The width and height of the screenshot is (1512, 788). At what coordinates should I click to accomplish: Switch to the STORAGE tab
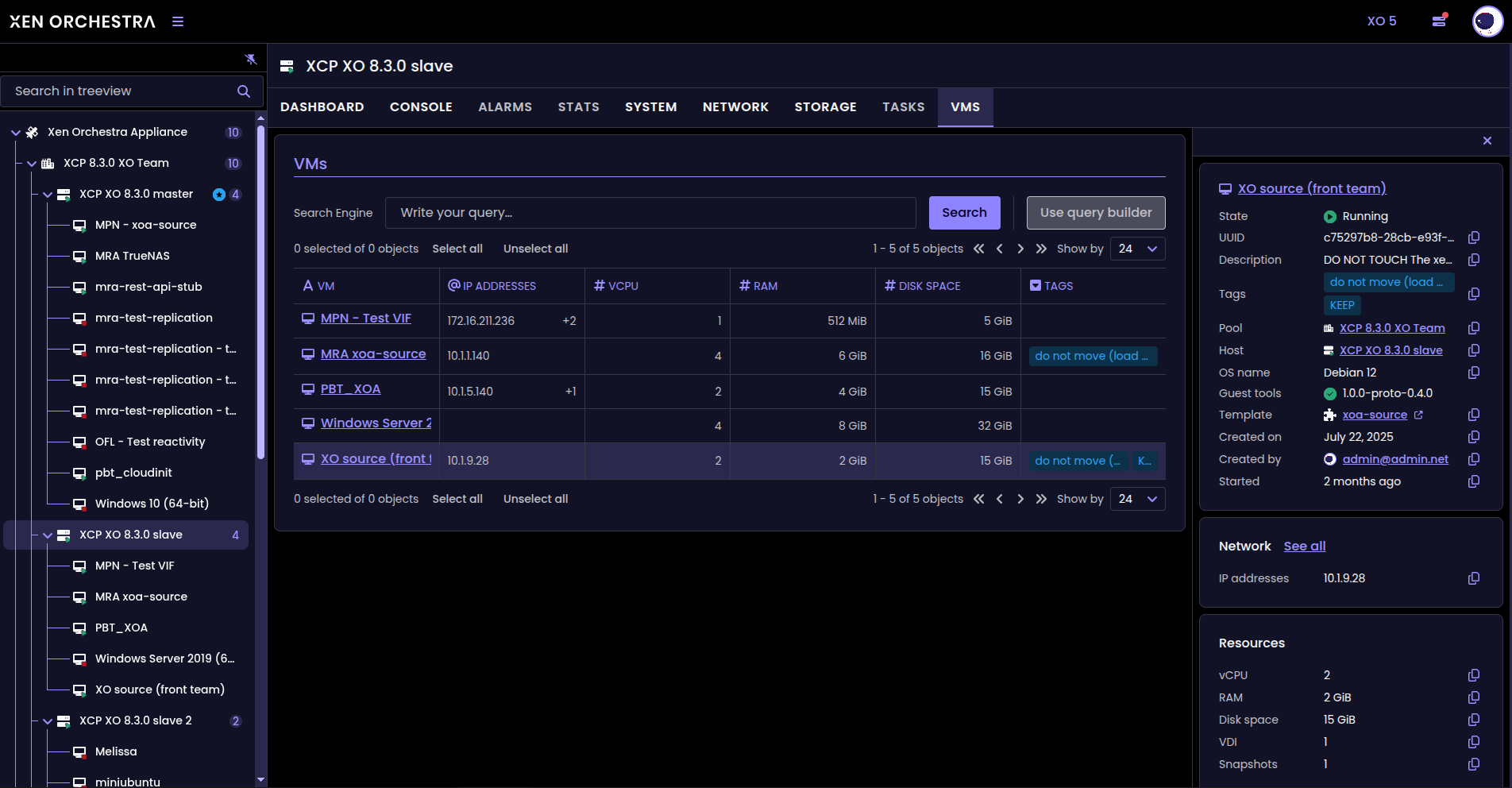pos(825,107)
